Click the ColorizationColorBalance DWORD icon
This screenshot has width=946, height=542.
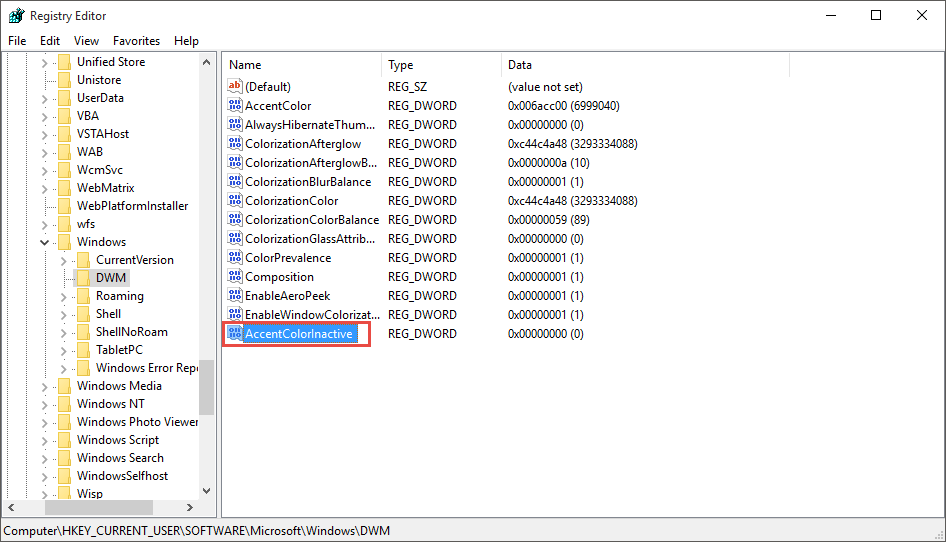(x=235, y=220)
